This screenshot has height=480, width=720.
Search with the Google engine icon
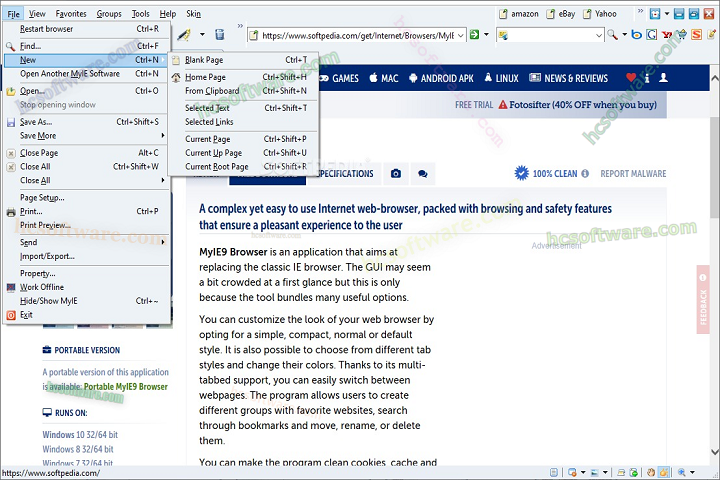click(651, 34)
